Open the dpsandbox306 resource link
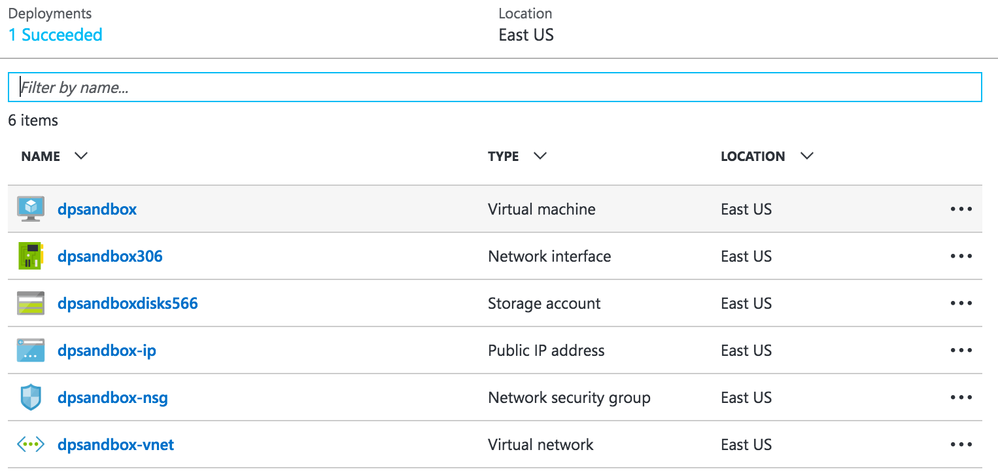Image resolution: width=998 pixels, height=475 pixels. point(110,256)
